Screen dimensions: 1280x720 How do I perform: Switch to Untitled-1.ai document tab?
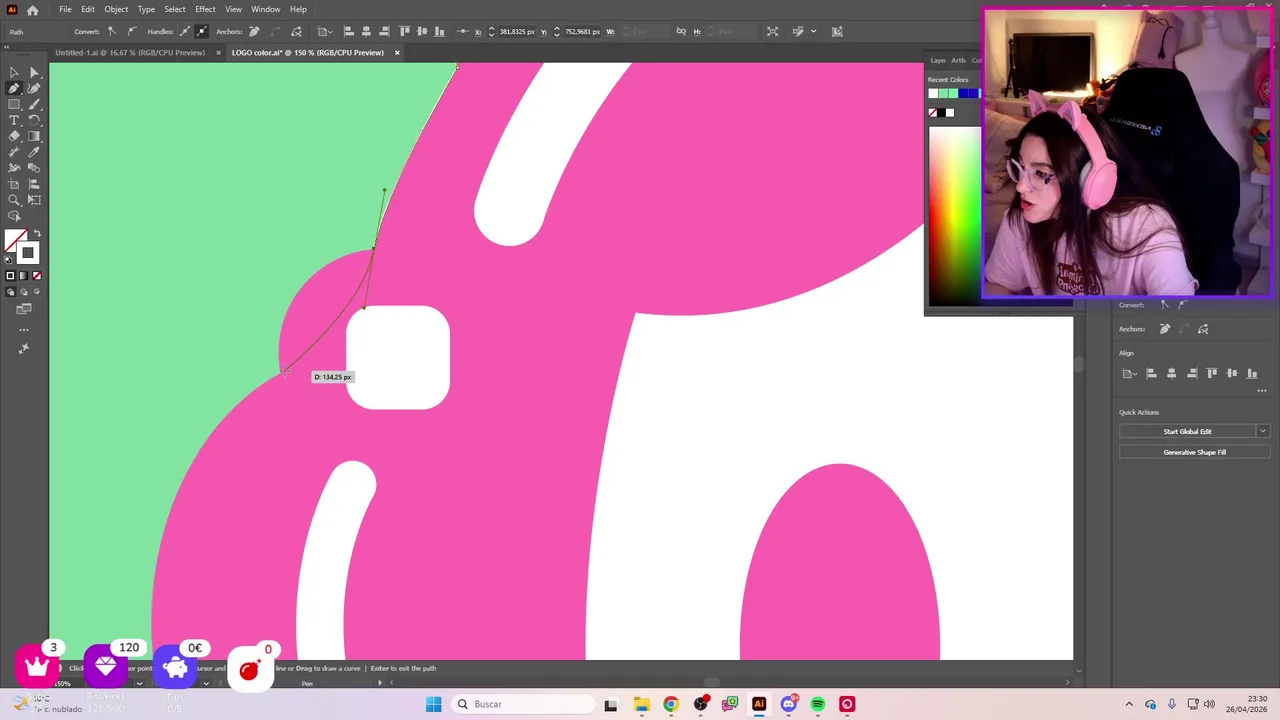[x=130, y=53]
